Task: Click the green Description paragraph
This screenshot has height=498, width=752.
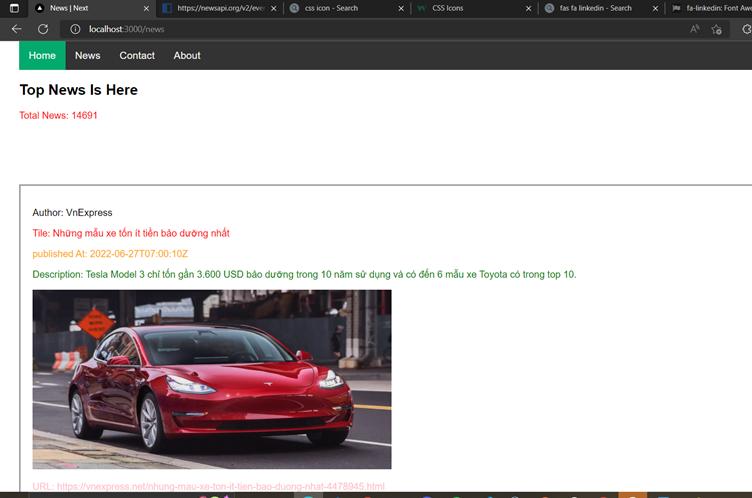Action: click(305, 274)
